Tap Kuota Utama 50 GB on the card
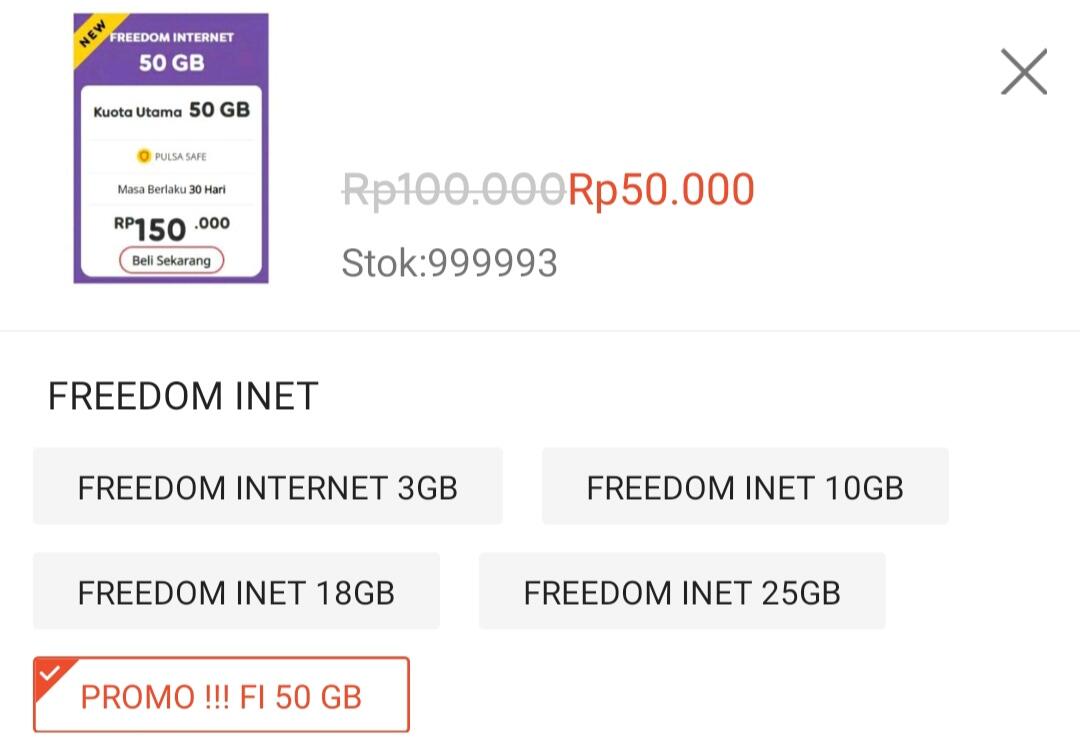Screen dimensions: 1080x747 (170, 111)
